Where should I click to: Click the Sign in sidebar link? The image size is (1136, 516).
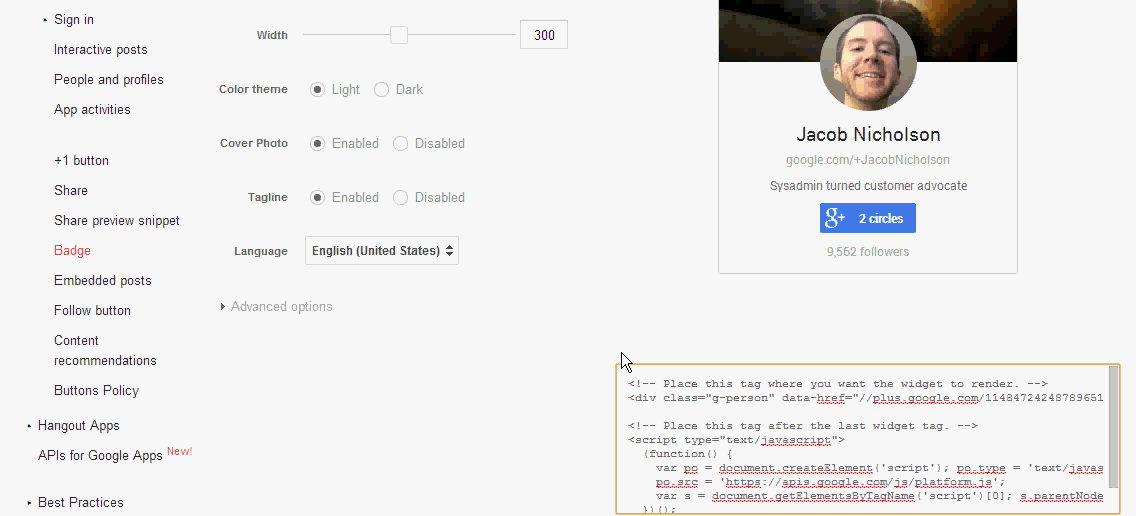coord(74,20)
